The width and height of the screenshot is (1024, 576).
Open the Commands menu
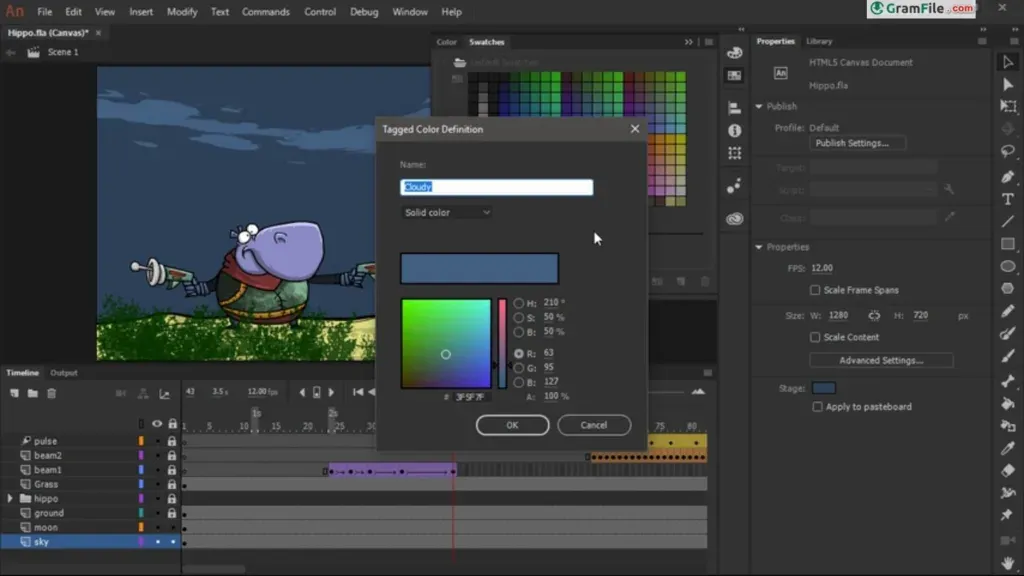[x=265, y=12]
